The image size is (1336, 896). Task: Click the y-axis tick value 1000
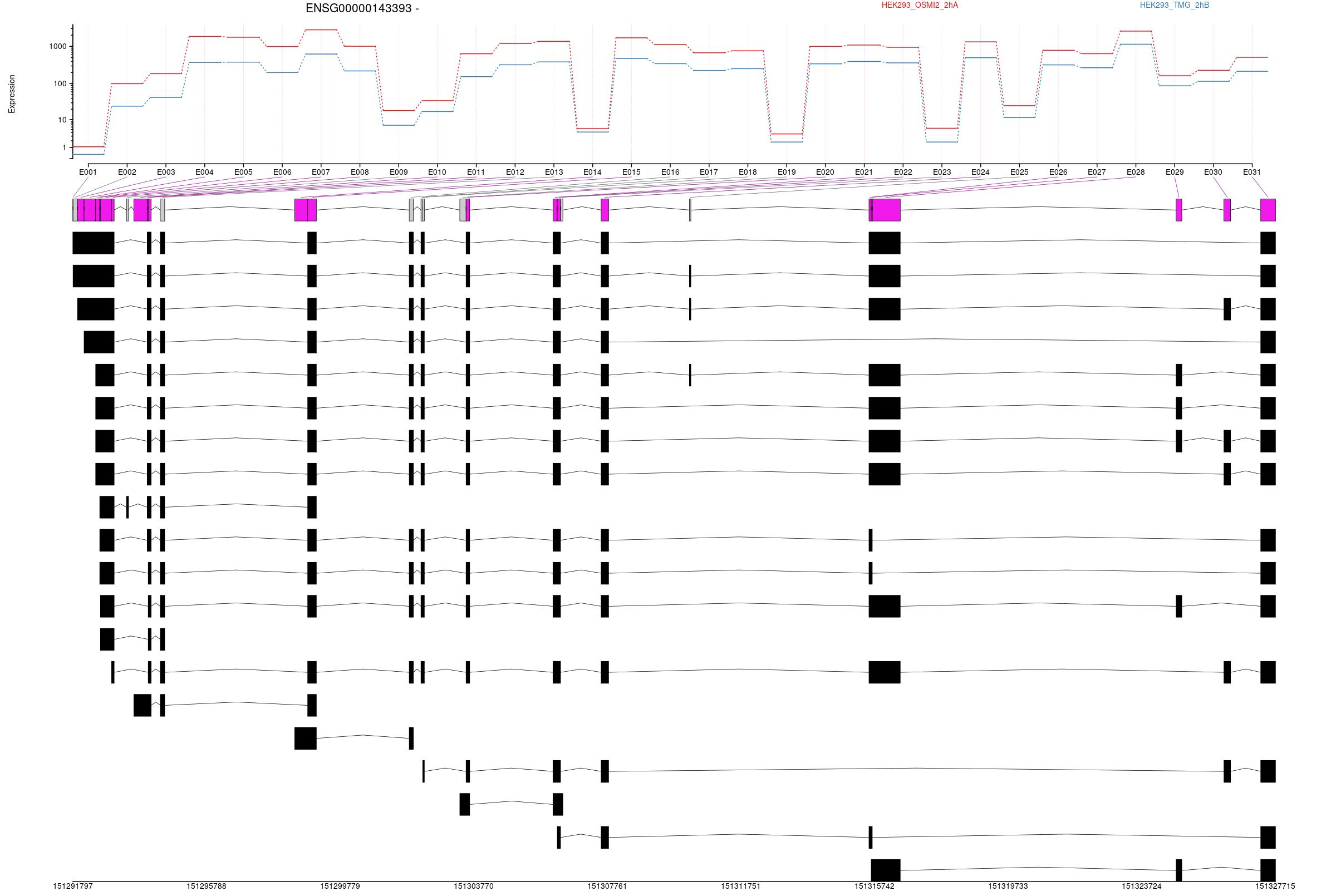point(58,47)
